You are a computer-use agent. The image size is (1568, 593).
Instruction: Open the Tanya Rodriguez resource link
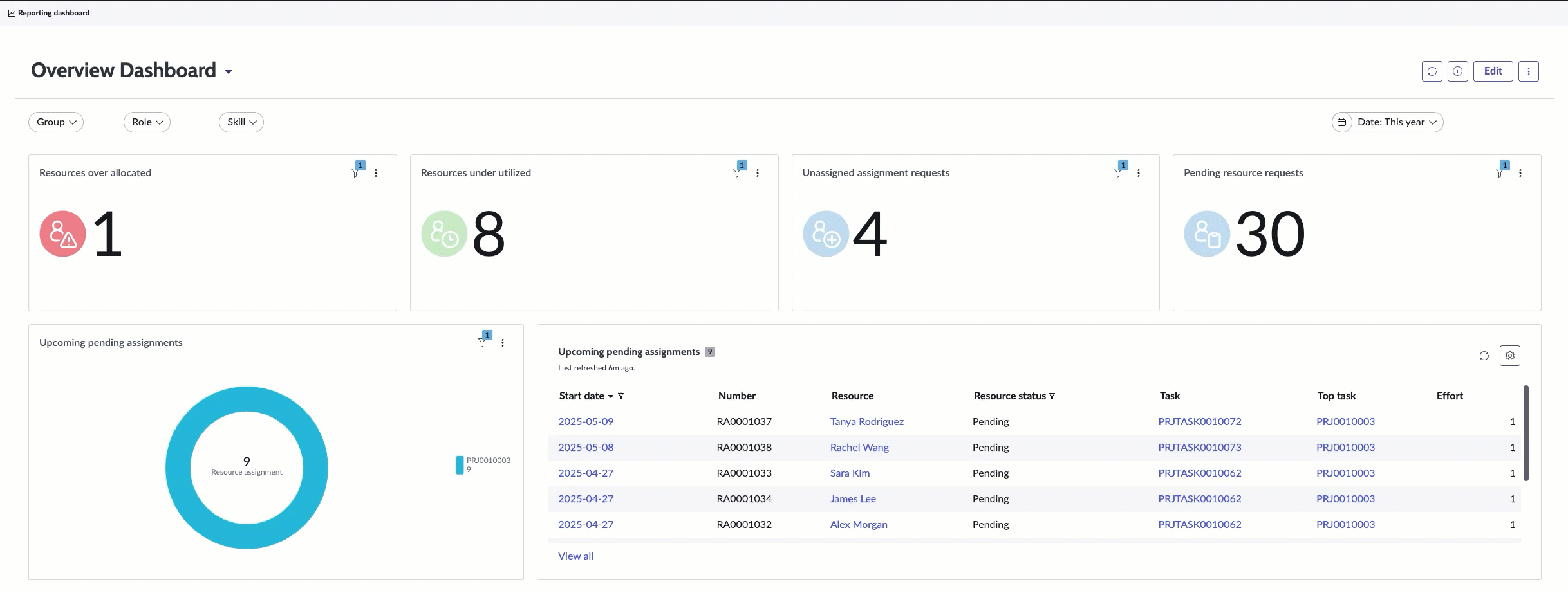click(866, 422)
